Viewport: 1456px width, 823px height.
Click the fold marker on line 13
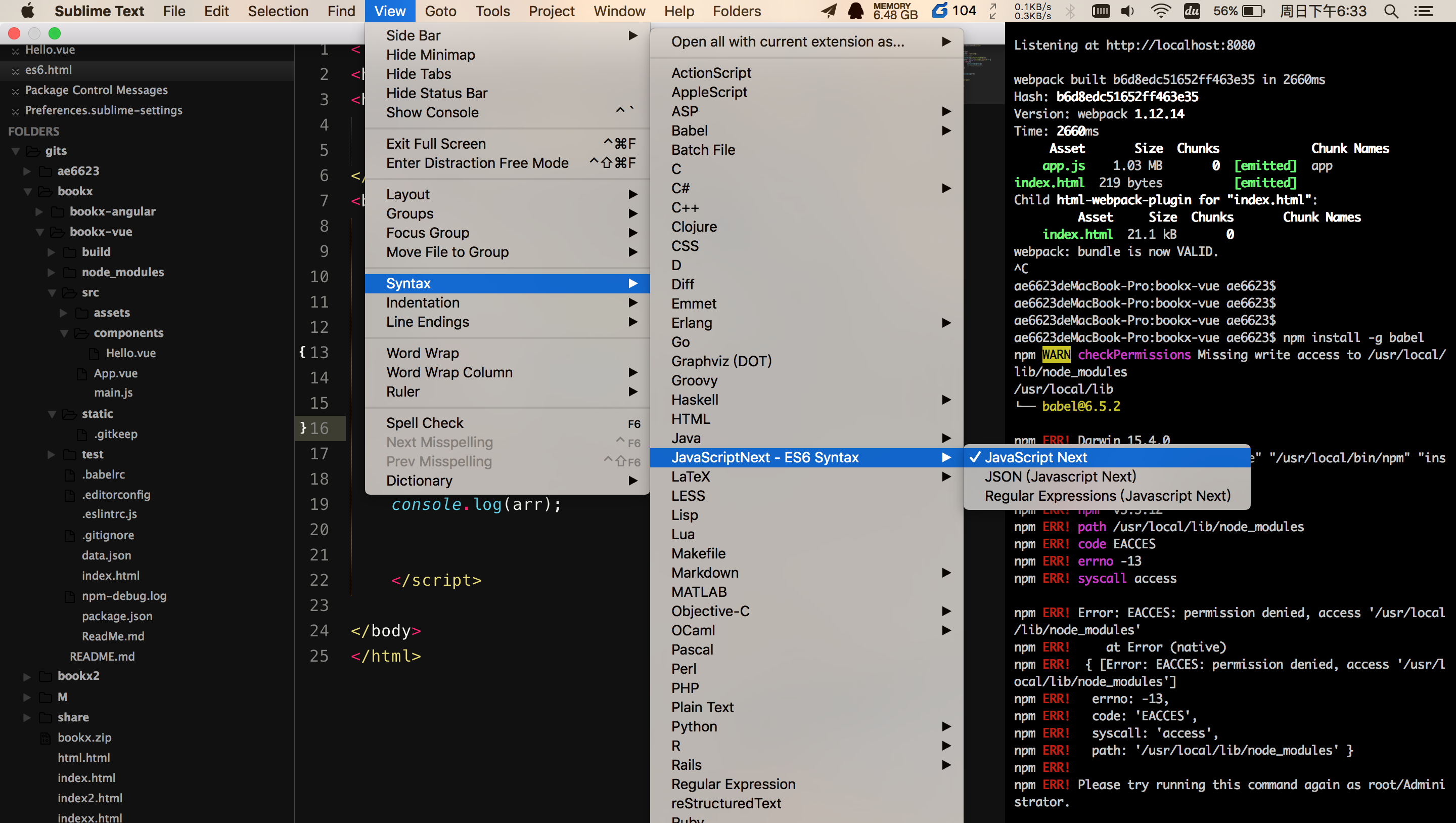302,352
